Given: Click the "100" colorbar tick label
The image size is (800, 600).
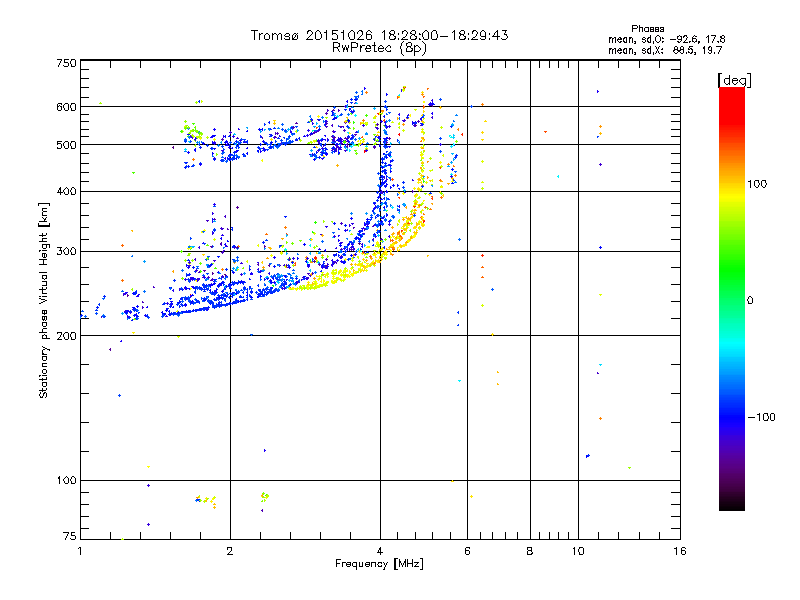Looking at the screenshot, I should [757, 184].
